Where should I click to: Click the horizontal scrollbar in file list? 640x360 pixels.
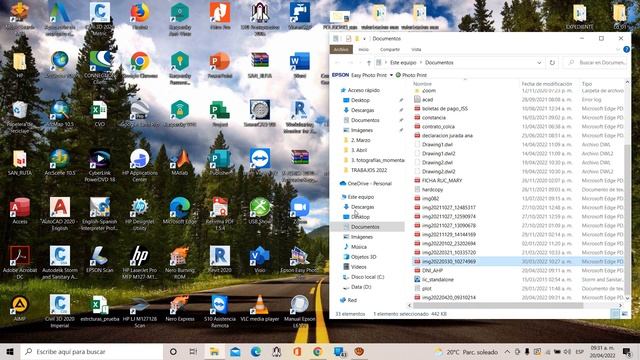[x=498, y=305]
